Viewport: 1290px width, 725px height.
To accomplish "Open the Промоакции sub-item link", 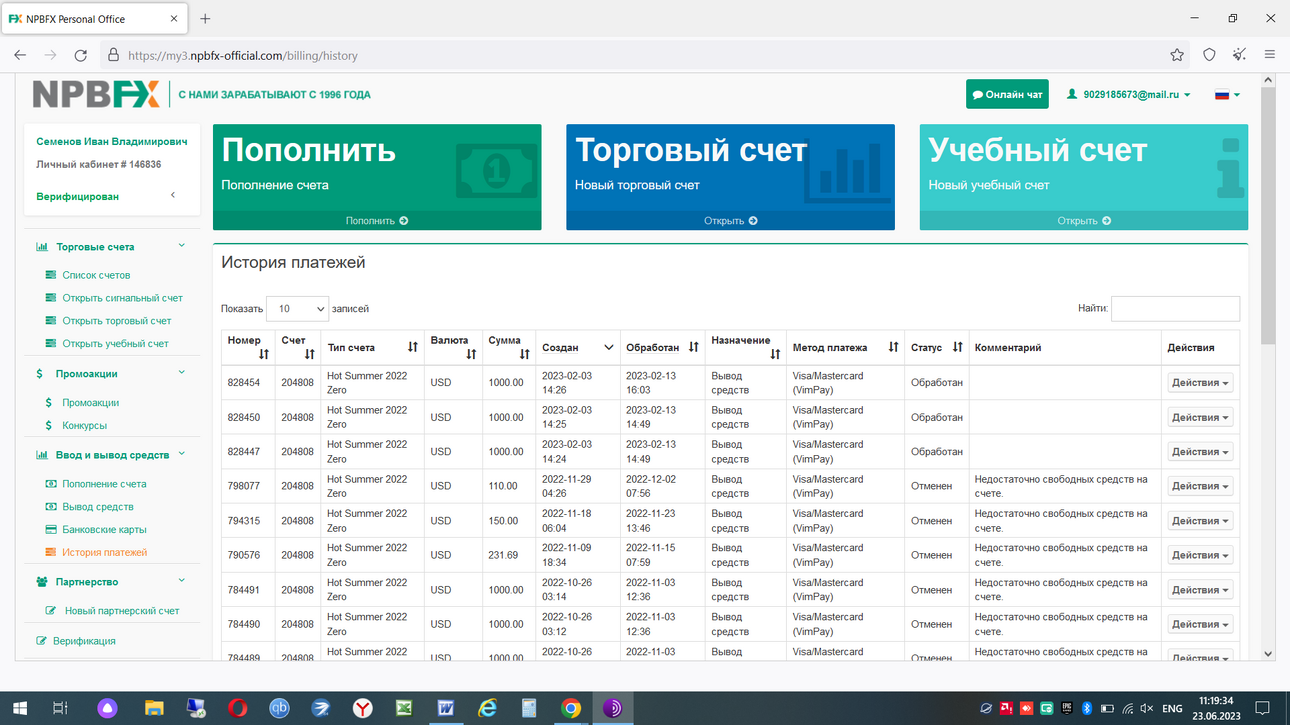I will point(90,403).
